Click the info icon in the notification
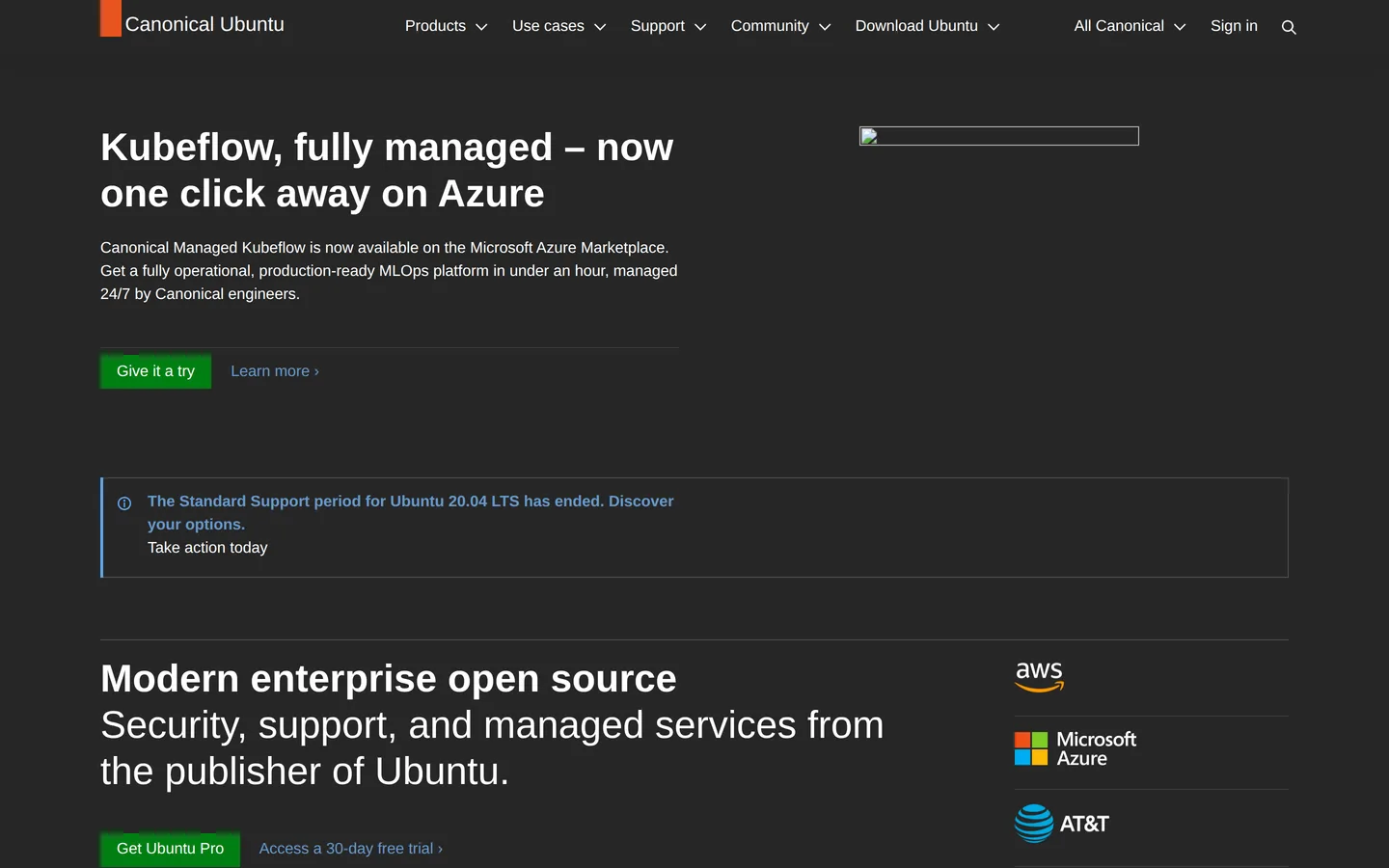1389x868 pixels. pyautogui.click(x=124, y=503)
